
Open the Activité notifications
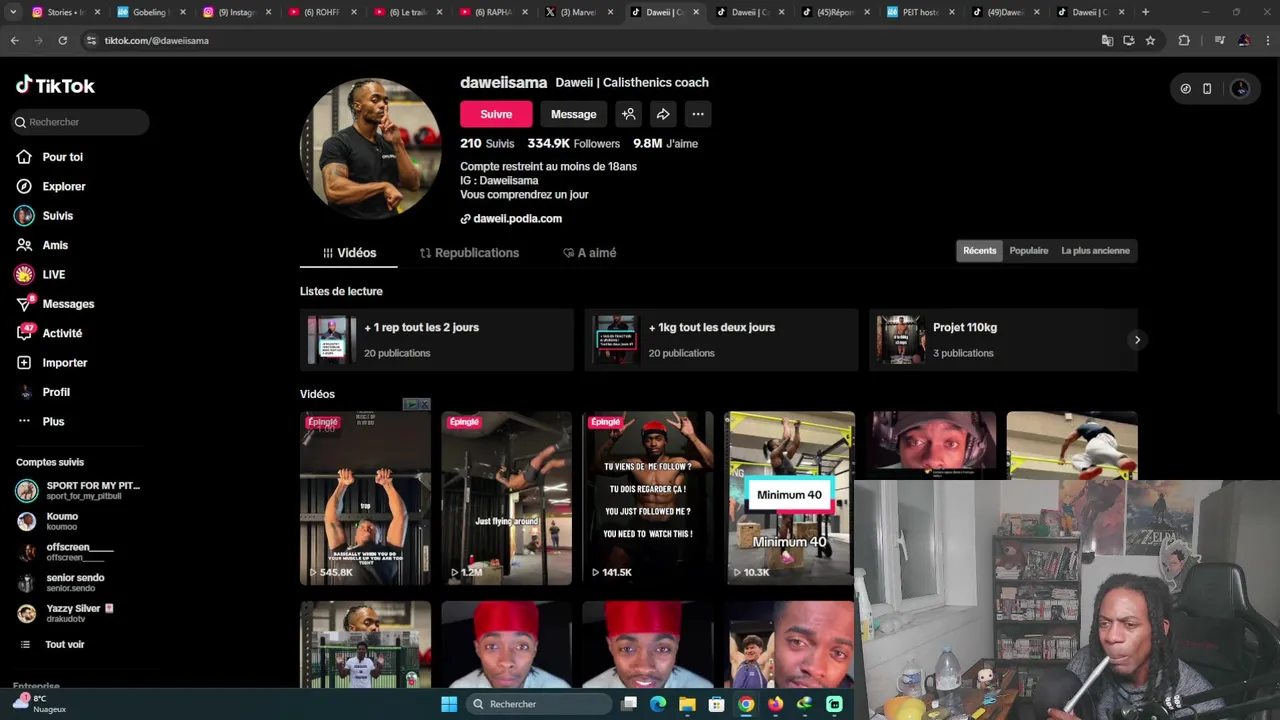point(62,333)
